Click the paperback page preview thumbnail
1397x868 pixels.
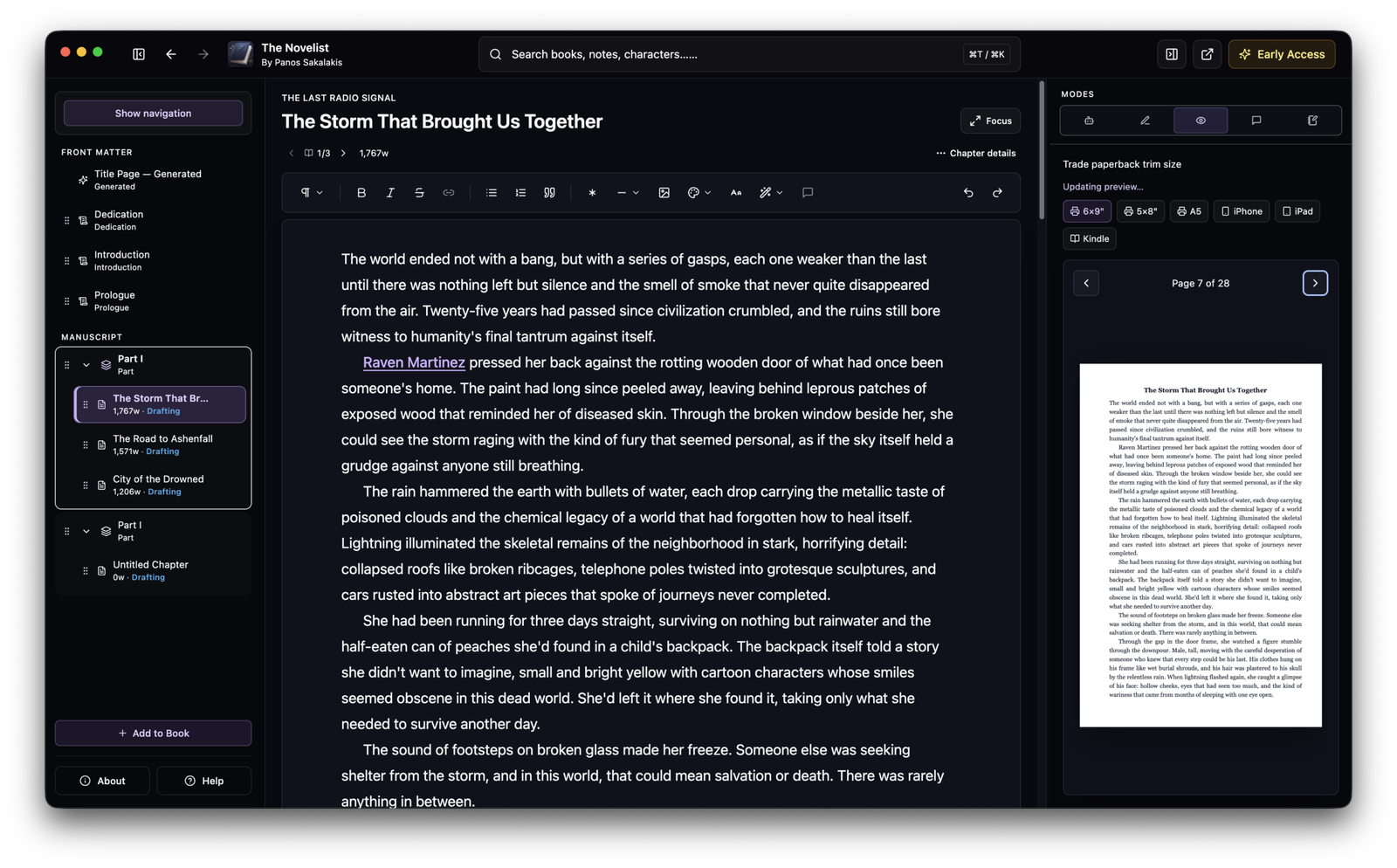[x=1201, y=545]
